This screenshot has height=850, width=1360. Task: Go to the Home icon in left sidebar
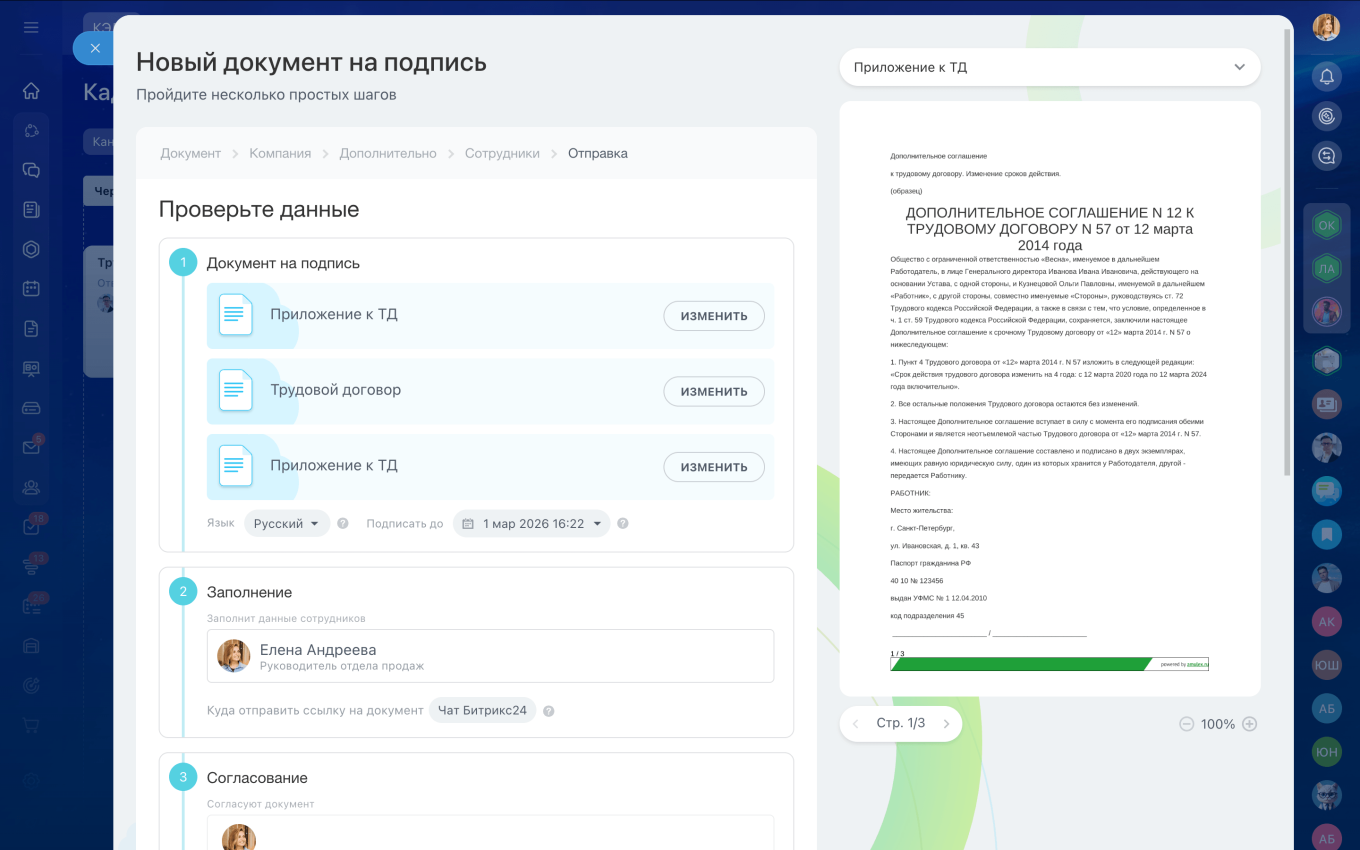(x=30, y=90)
